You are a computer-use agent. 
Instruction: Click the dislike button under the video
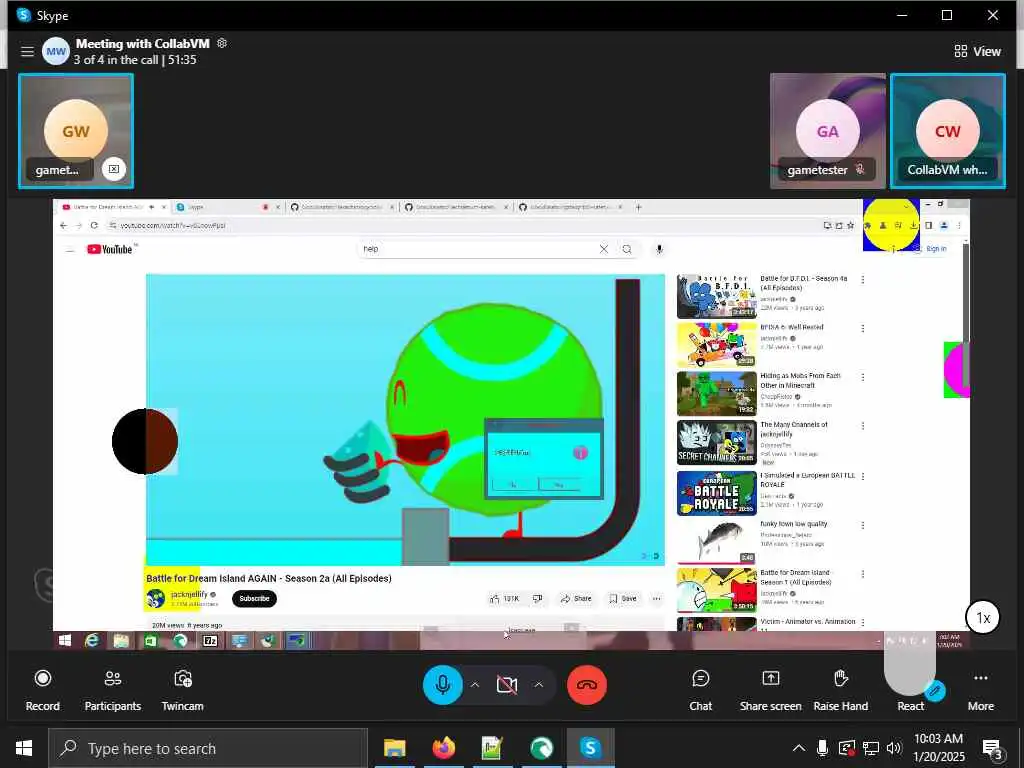pos(537,598)
